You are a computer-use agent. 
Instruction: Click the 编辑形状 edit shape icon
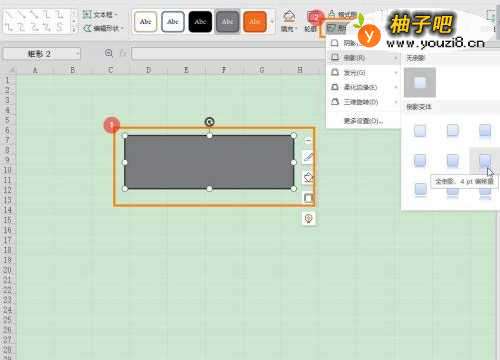click(88, 28)
